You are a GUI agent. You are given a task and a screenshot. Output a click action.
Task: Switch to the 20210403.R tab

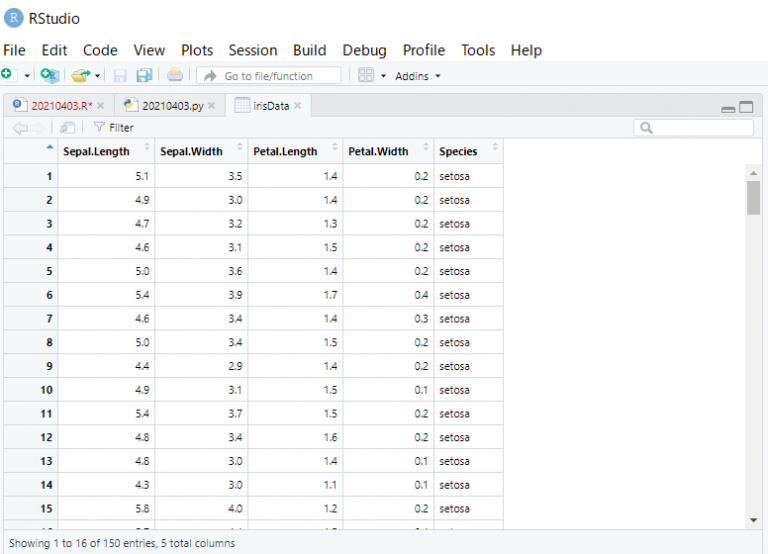pos(61,105)
